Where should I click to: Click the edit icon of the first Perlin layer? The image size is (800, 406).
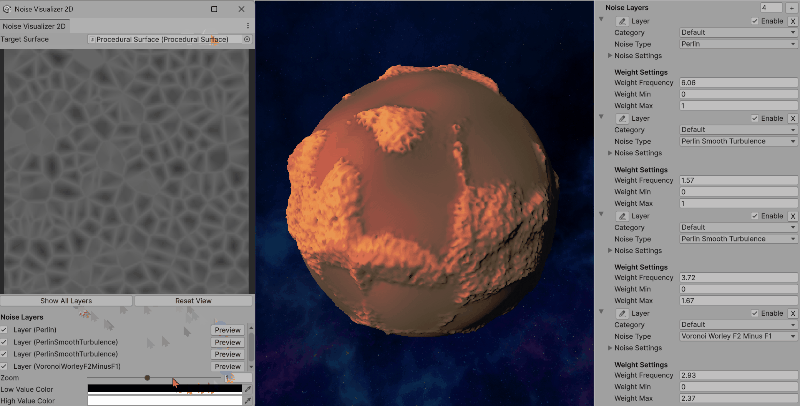(x=623, y=20)
